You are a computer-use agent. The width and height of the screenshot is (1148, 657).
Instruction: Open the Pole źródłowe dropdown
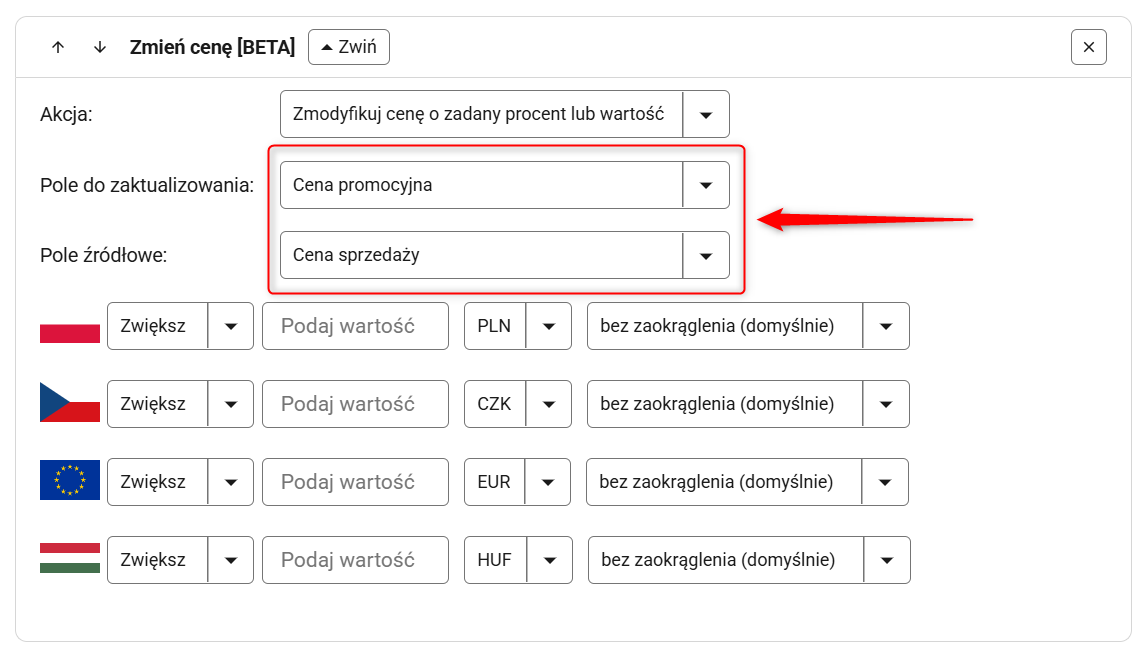pos(705,255)
